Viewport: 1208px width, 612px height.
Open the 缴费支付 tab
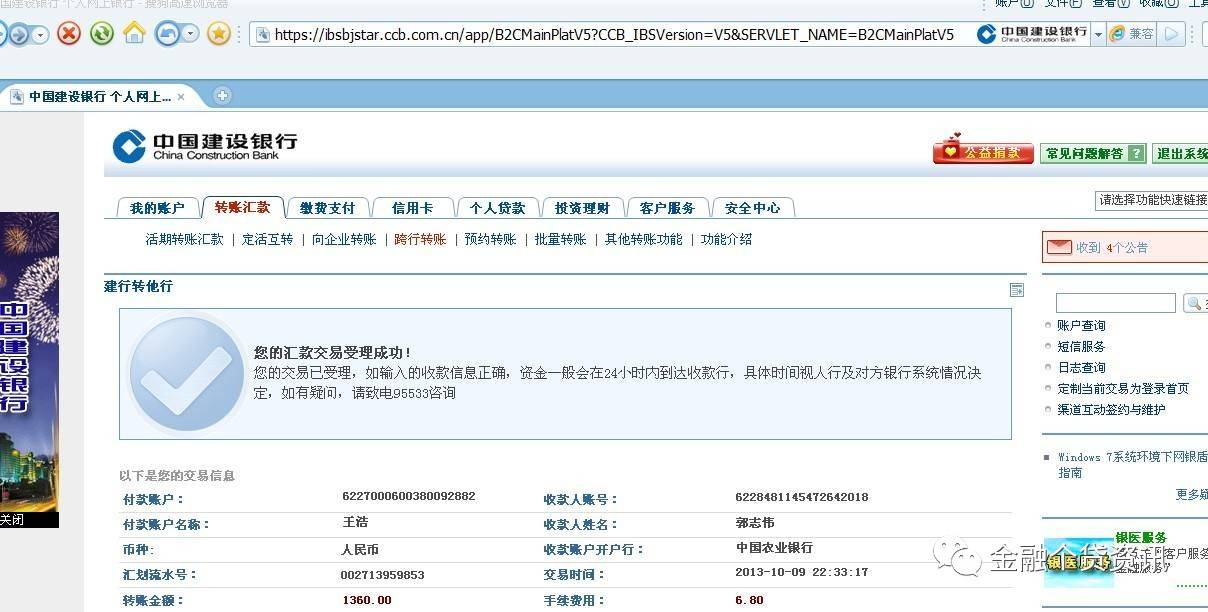click(328, 208)
